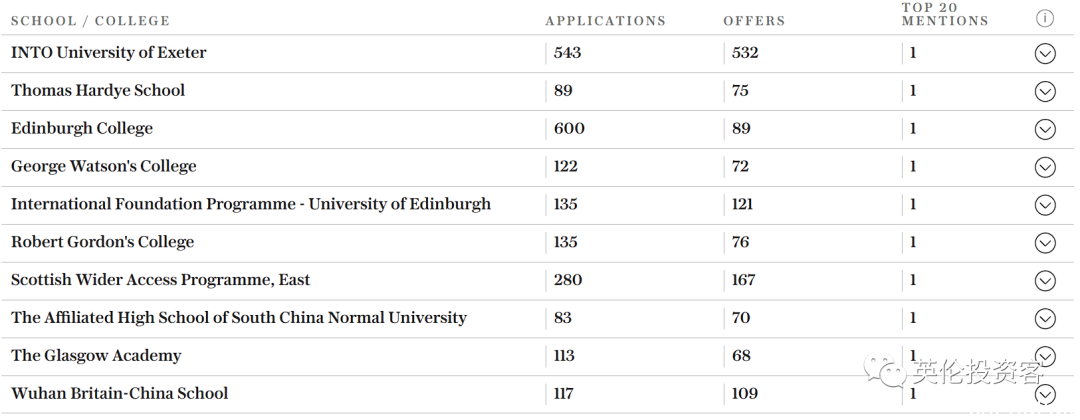This screenshot has height=420, width=1080.
Task: Click Wuhan Britain-China School name
Action: point(119,393)
